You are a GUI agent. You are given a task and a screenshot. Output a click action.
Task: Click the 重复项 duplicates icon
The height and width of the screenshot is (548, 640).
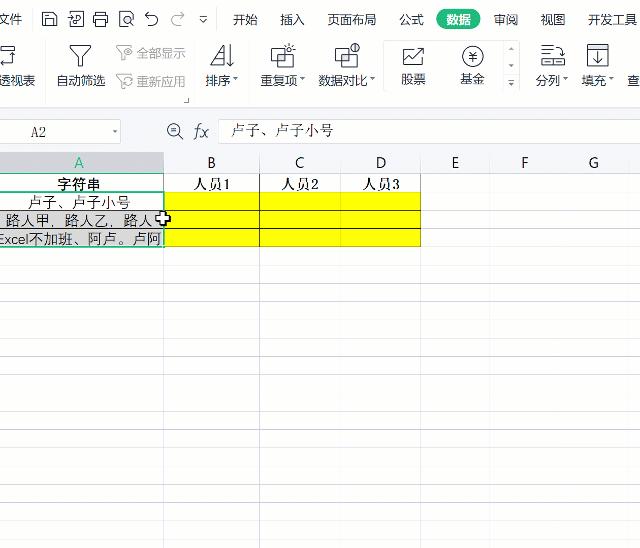(x=282, y=55)
